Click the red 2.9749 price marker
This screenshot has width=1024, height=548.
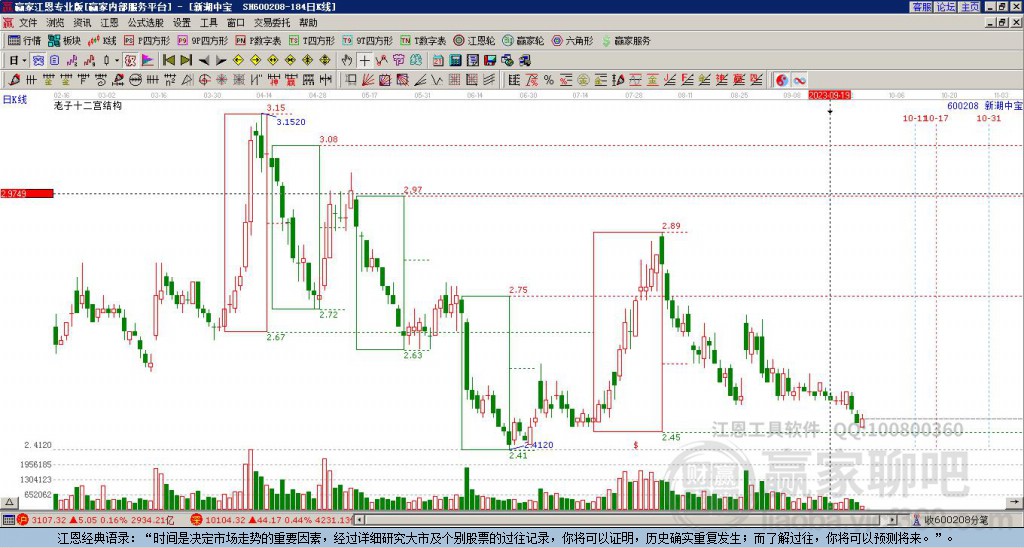(x=27, y=193)
